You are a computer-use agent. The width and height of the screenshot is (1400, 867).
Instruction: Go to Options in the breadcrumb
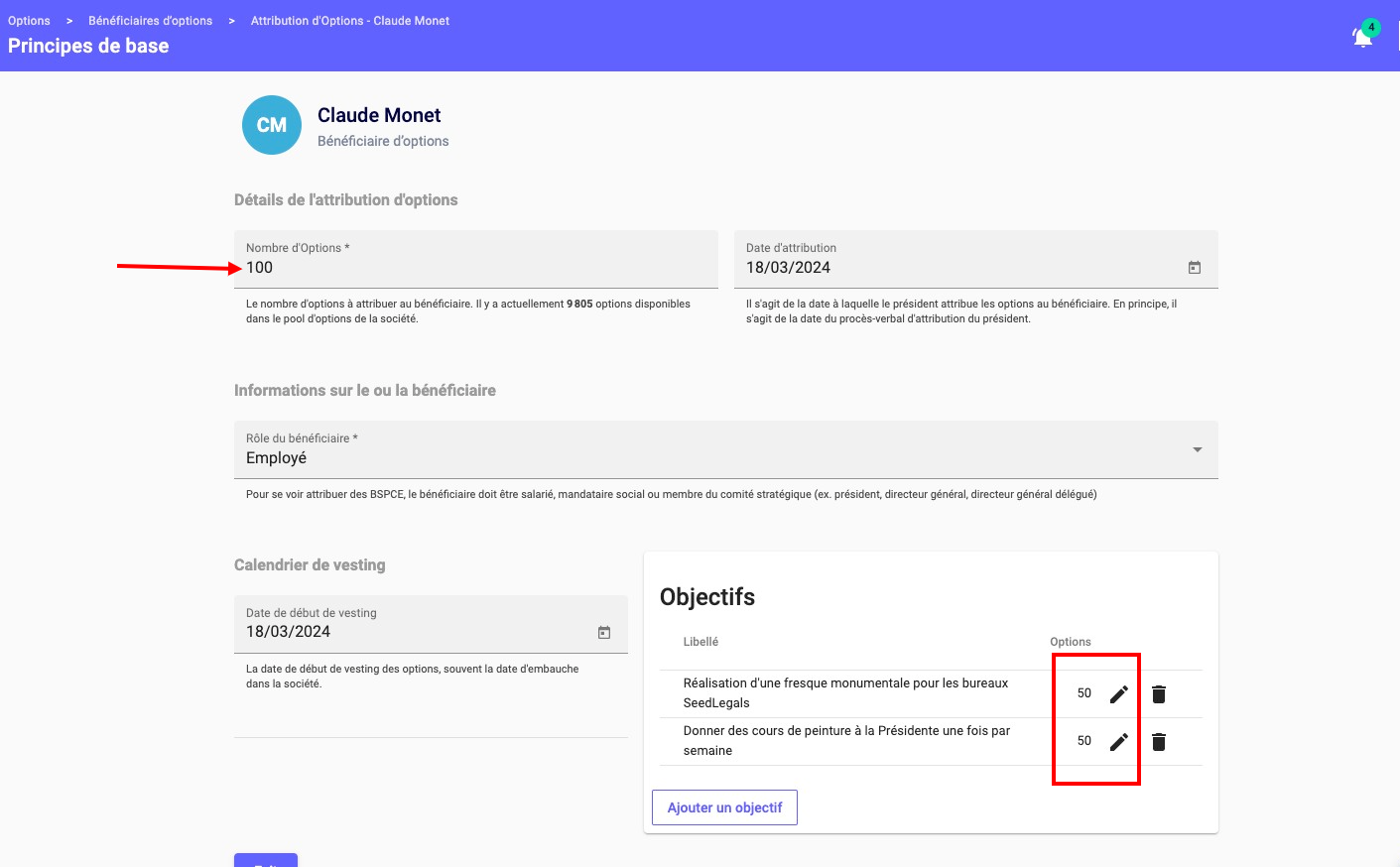(x=29, y=21)
